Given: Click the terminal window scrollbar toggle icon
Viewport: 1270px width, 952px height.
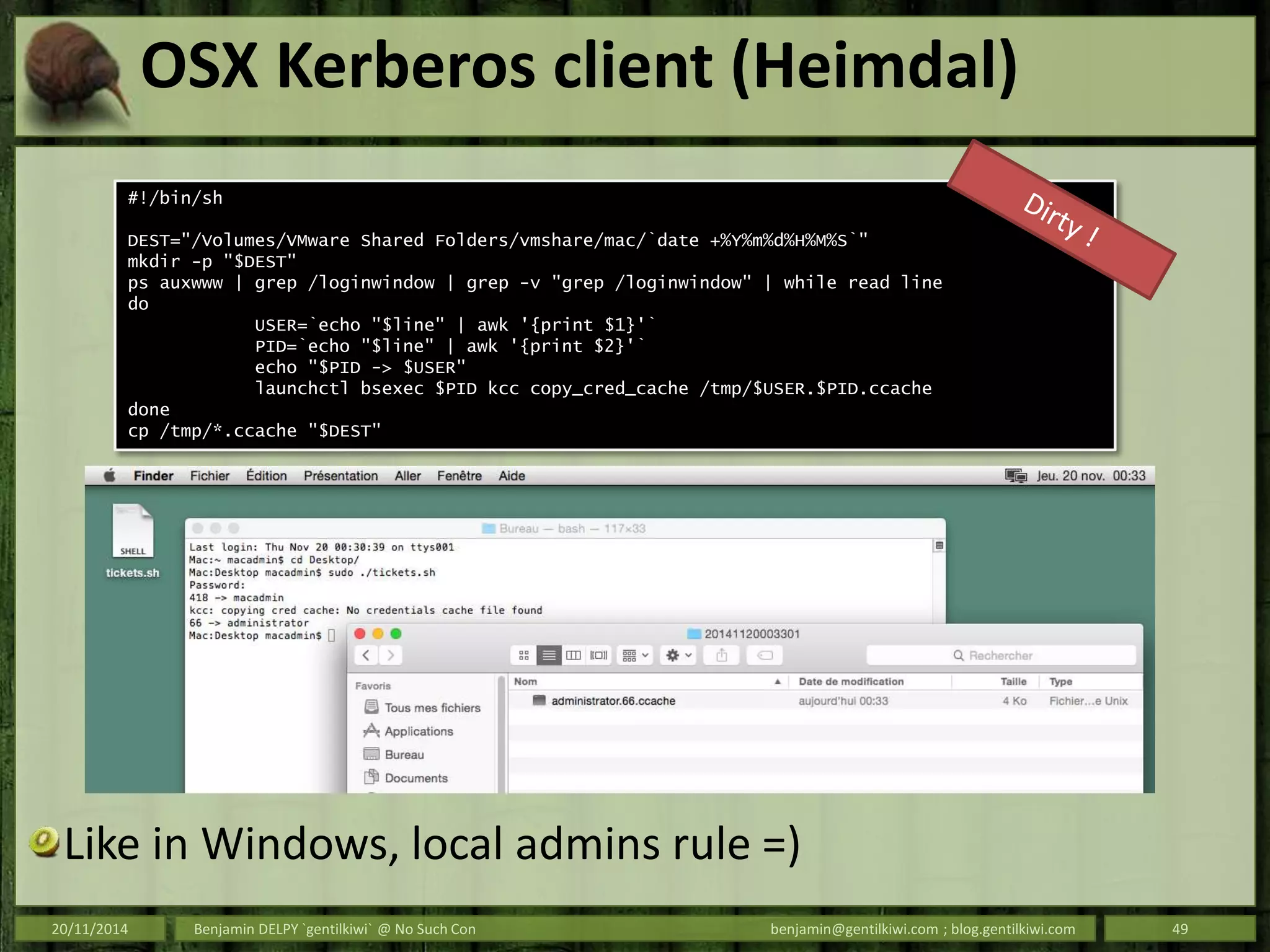Looking at the screenshot, I should coord(939,545).
